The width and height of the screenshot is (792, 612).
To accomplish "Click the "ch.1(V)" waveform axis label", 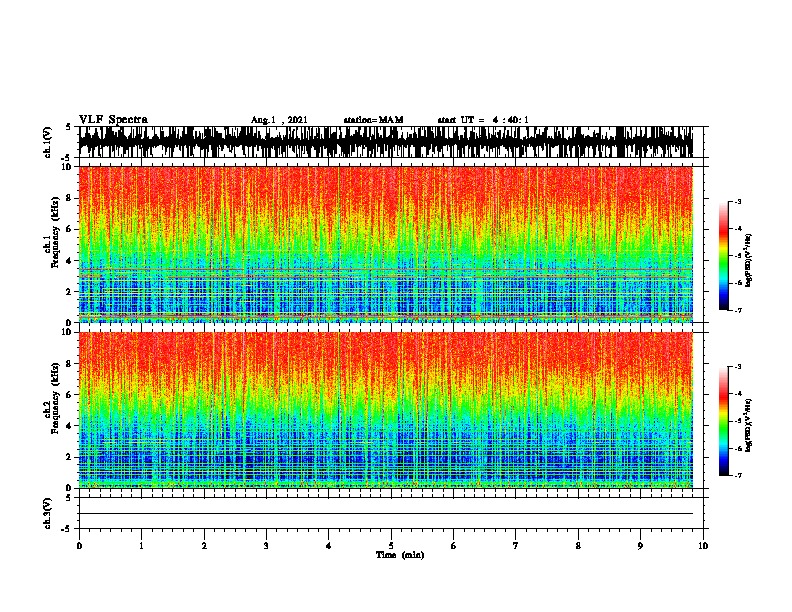I will [x=48, y=142].
